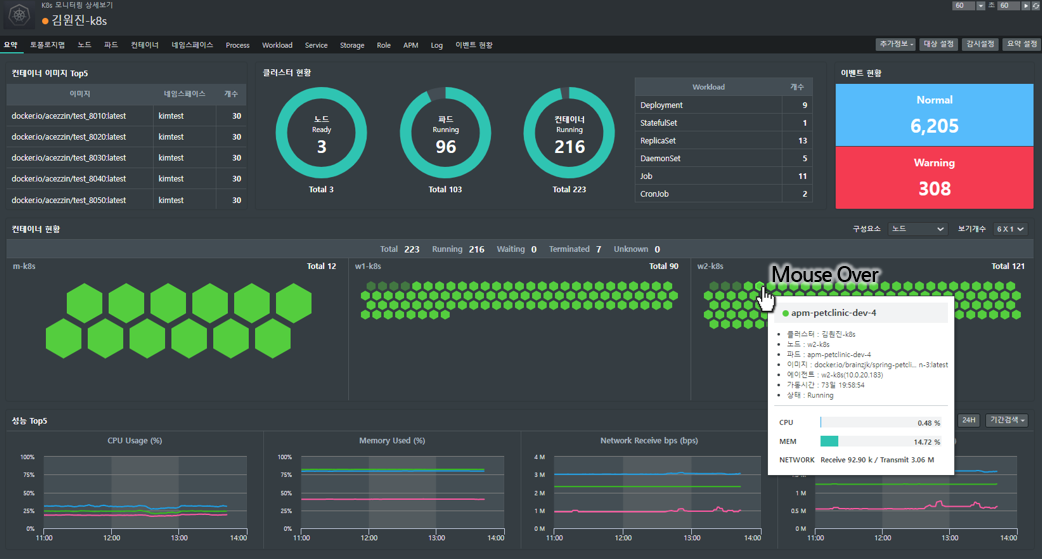Screen dimensions: 1042x559
Task: Click the MEM 14.72 % usage bar
Action: click(x=881, y=441)
